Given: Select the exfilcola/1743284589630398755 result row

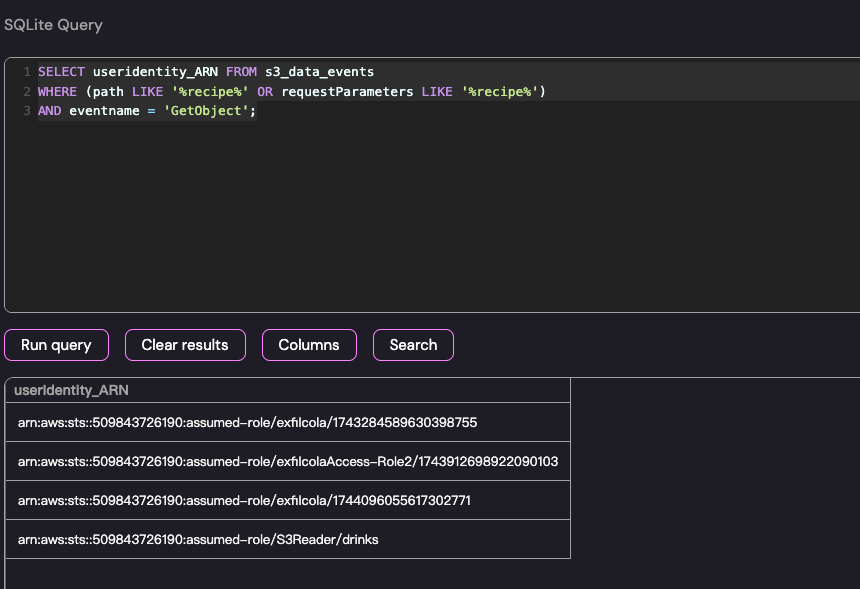Looking at the screenshot, I should [x=247, y=422].
